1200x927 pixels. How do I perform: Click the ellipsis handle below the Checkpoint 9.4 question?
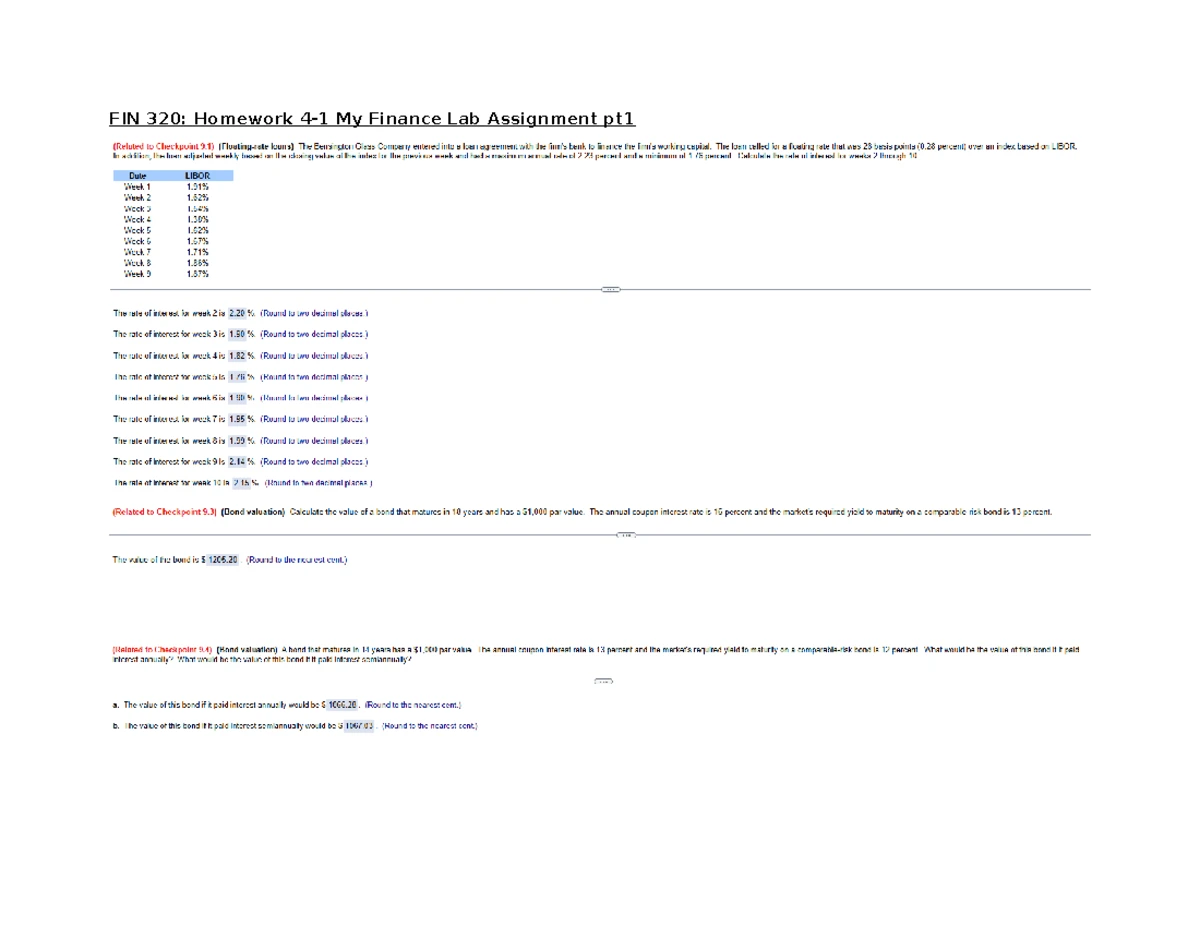click(x=604, y=682)
